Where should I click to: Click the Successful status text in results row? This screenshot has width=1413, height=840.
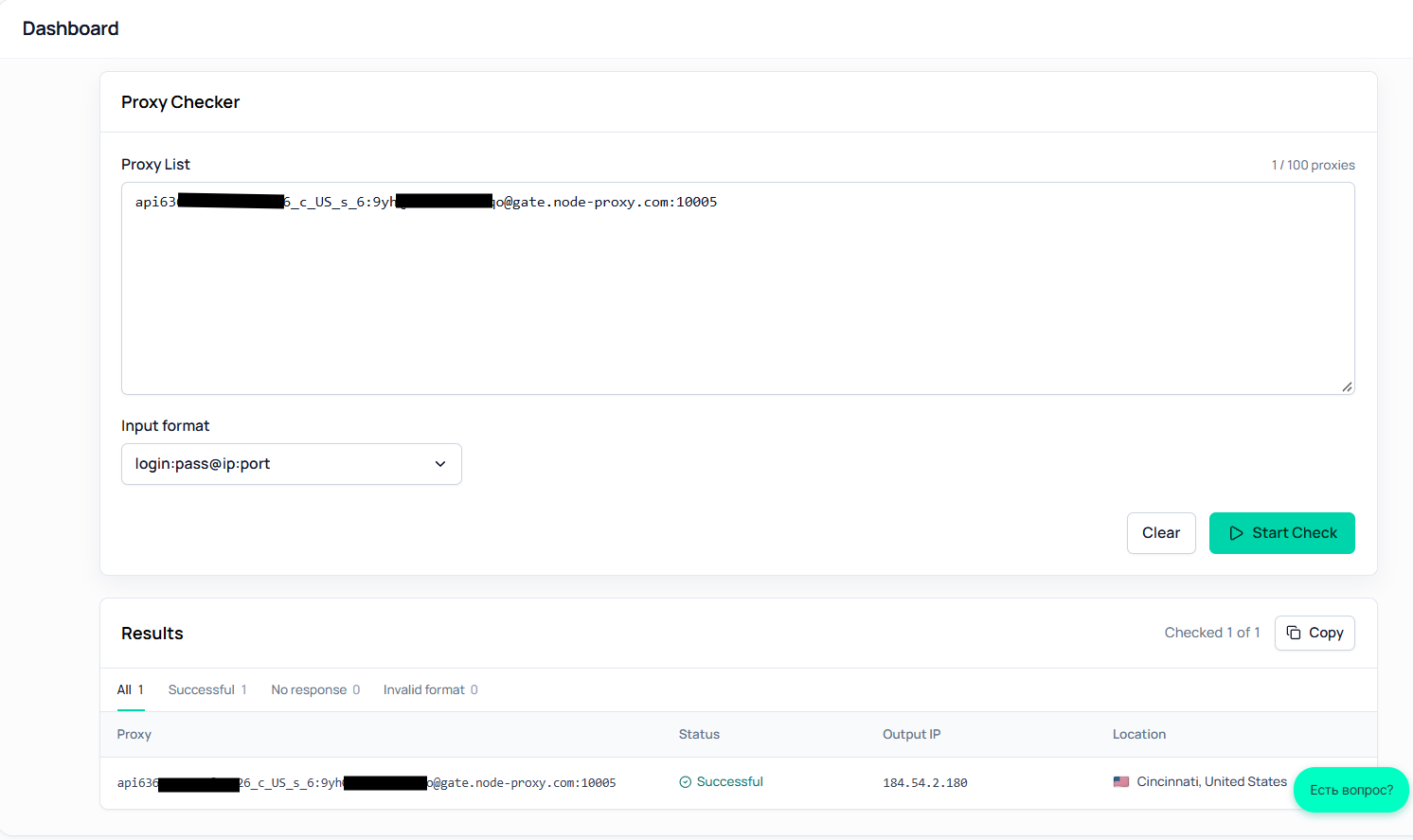(730, 782)
